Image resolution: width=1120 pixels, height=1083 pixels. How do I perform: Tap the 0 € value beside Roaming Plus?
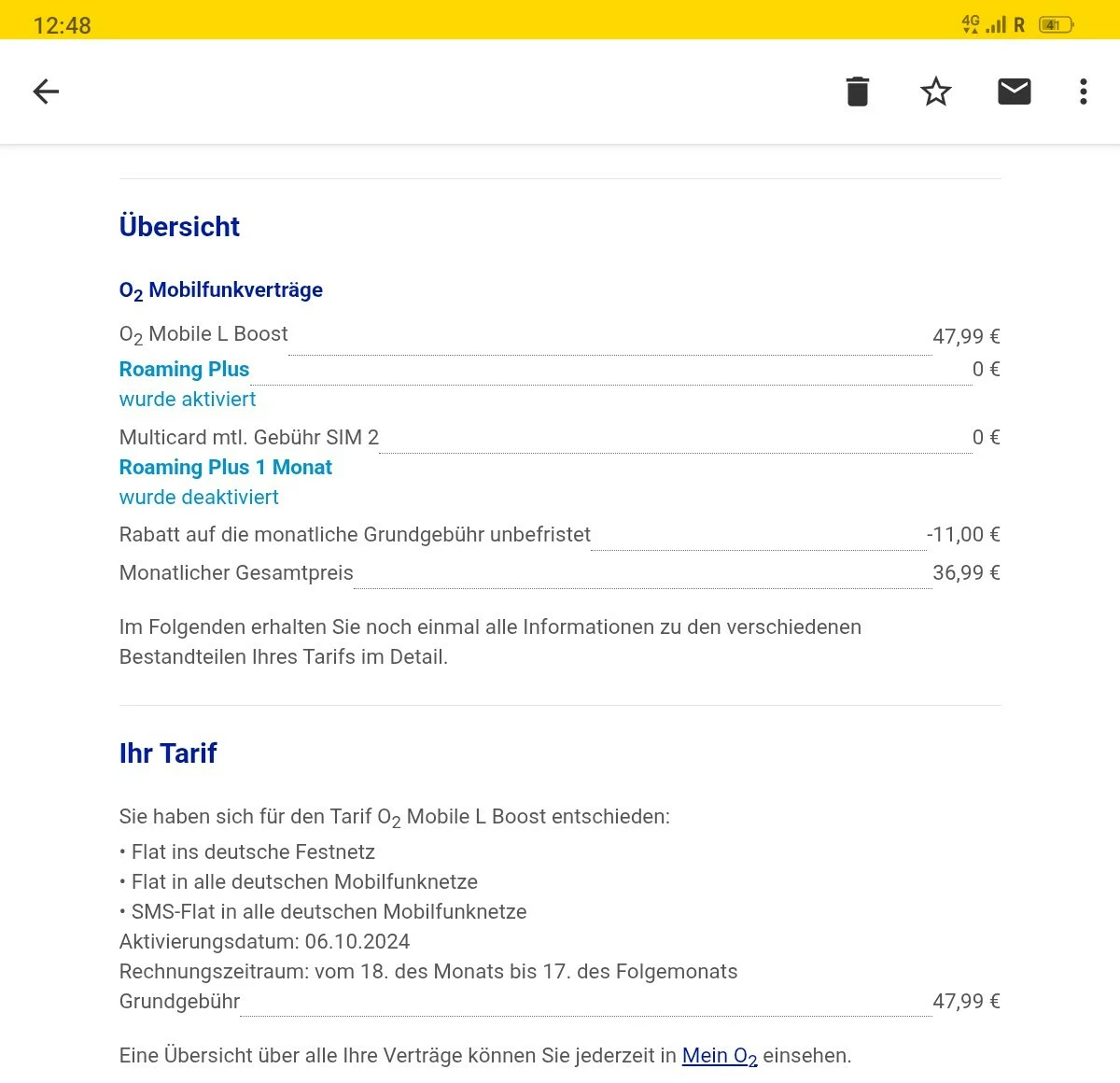[986, 369]
